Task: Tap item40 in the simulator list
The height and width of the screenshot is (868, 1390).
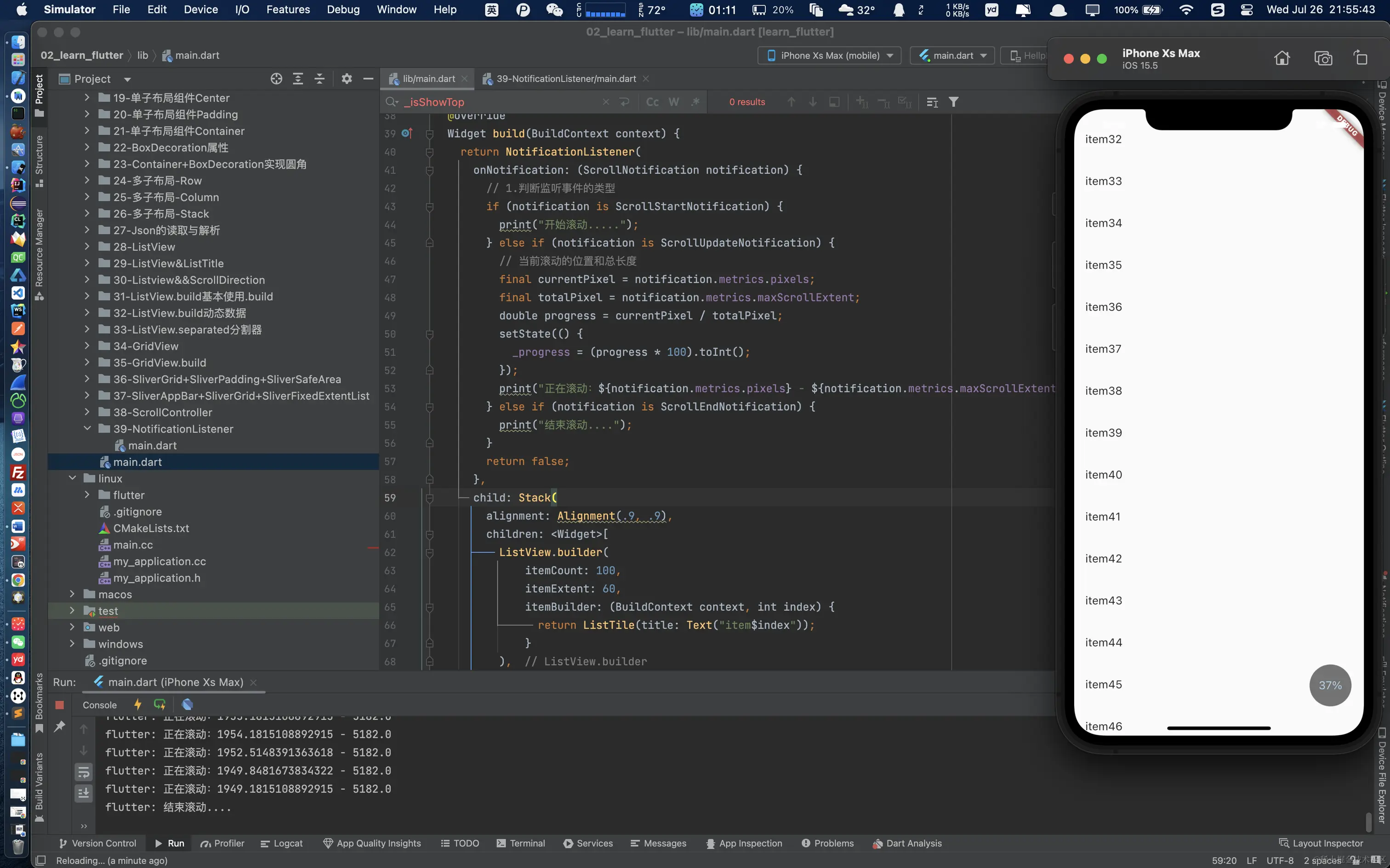Action: [x=1219, y=475]
